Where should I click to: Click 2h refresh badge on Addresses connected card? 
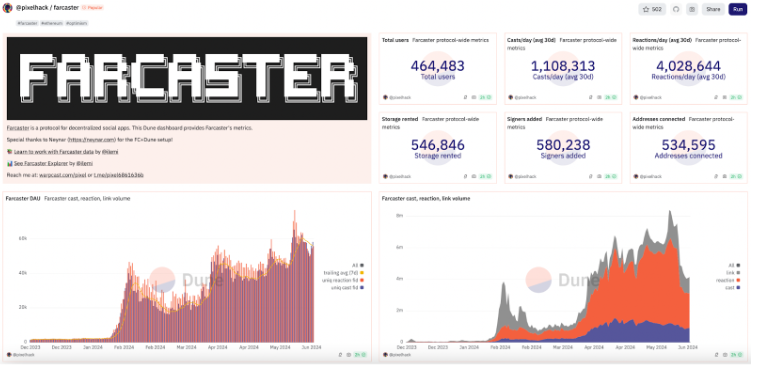pos(735,177)
